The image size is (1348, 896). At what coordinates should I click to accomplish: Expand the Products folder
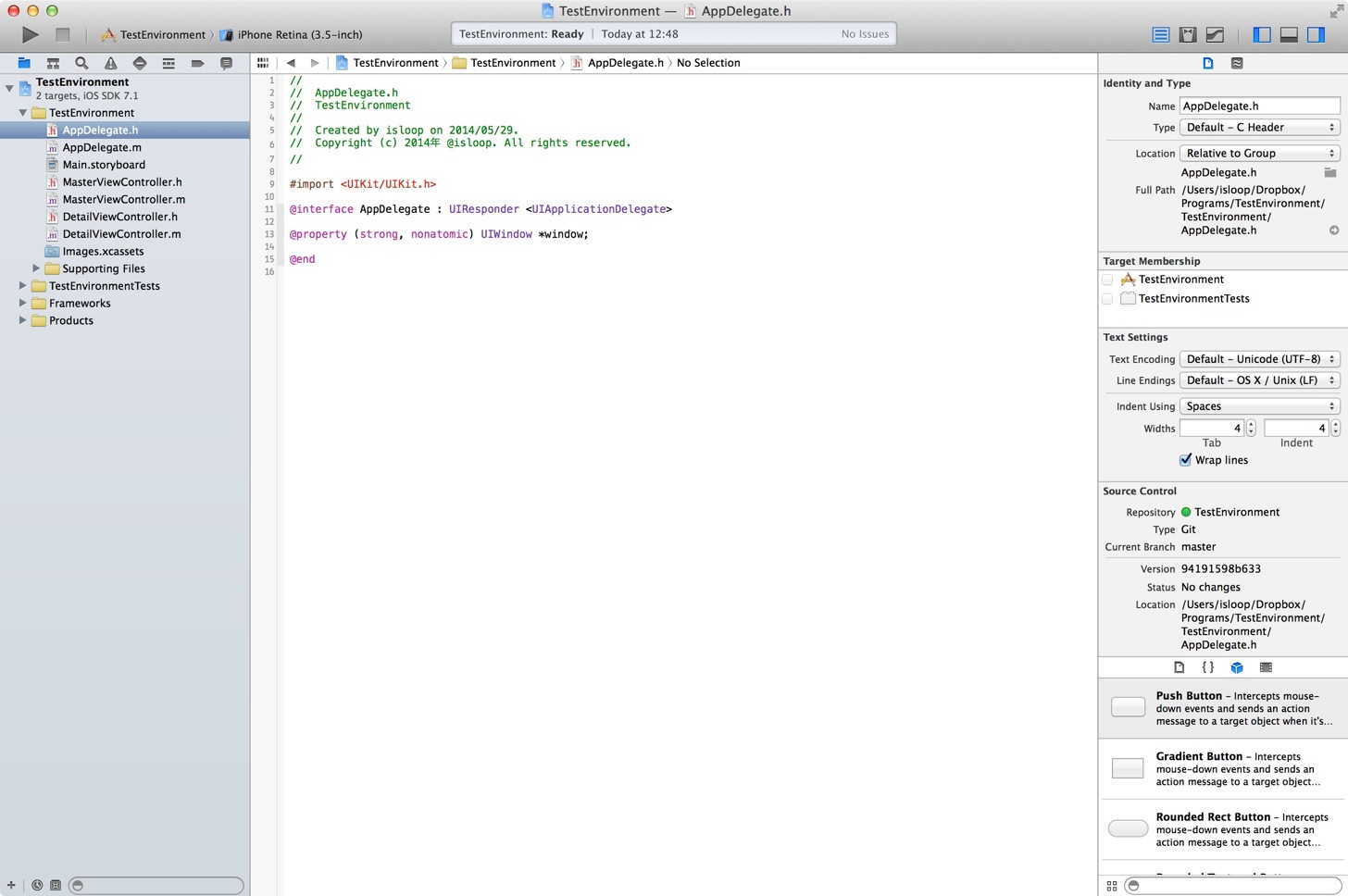23,320
